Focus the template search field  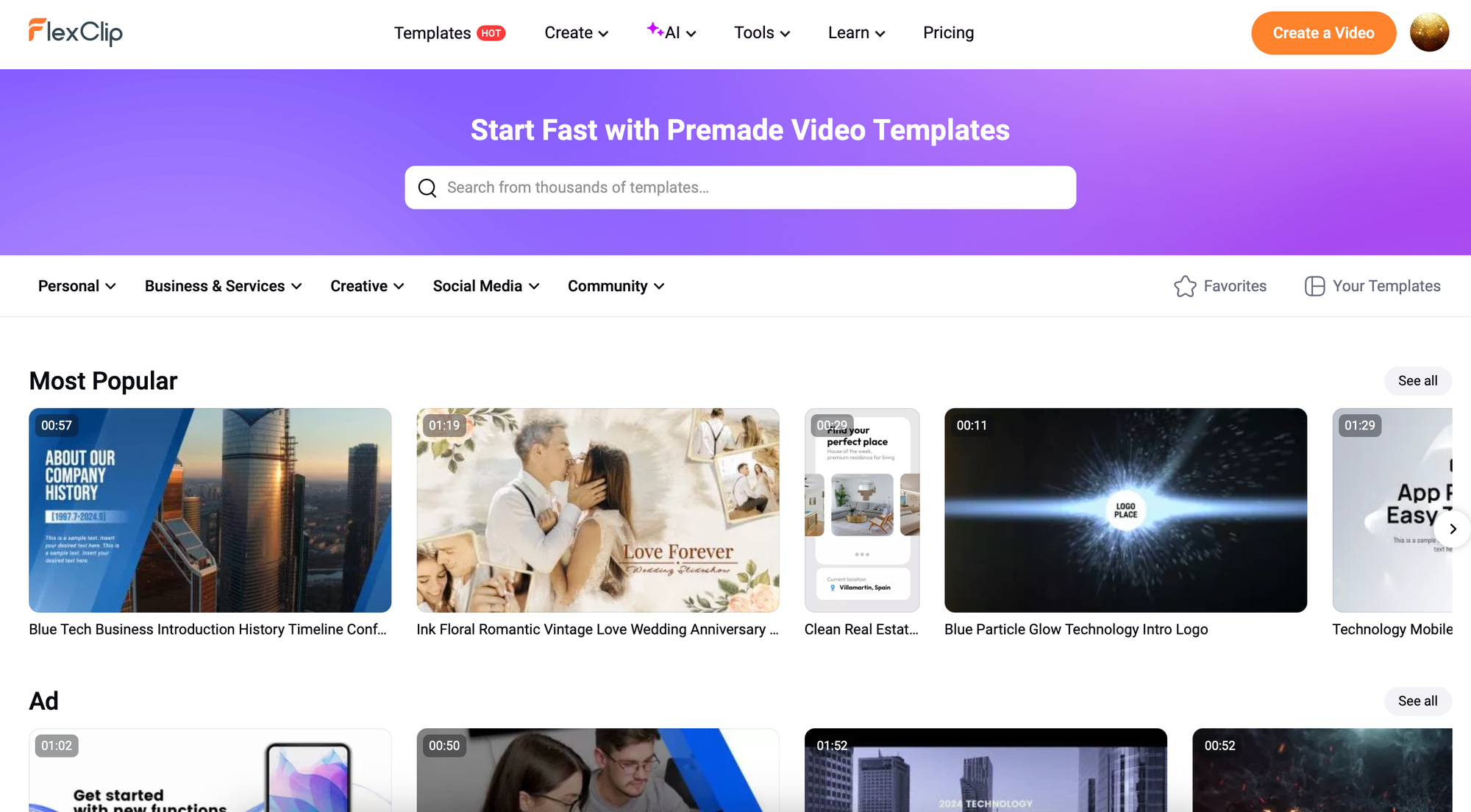(740, 188)
